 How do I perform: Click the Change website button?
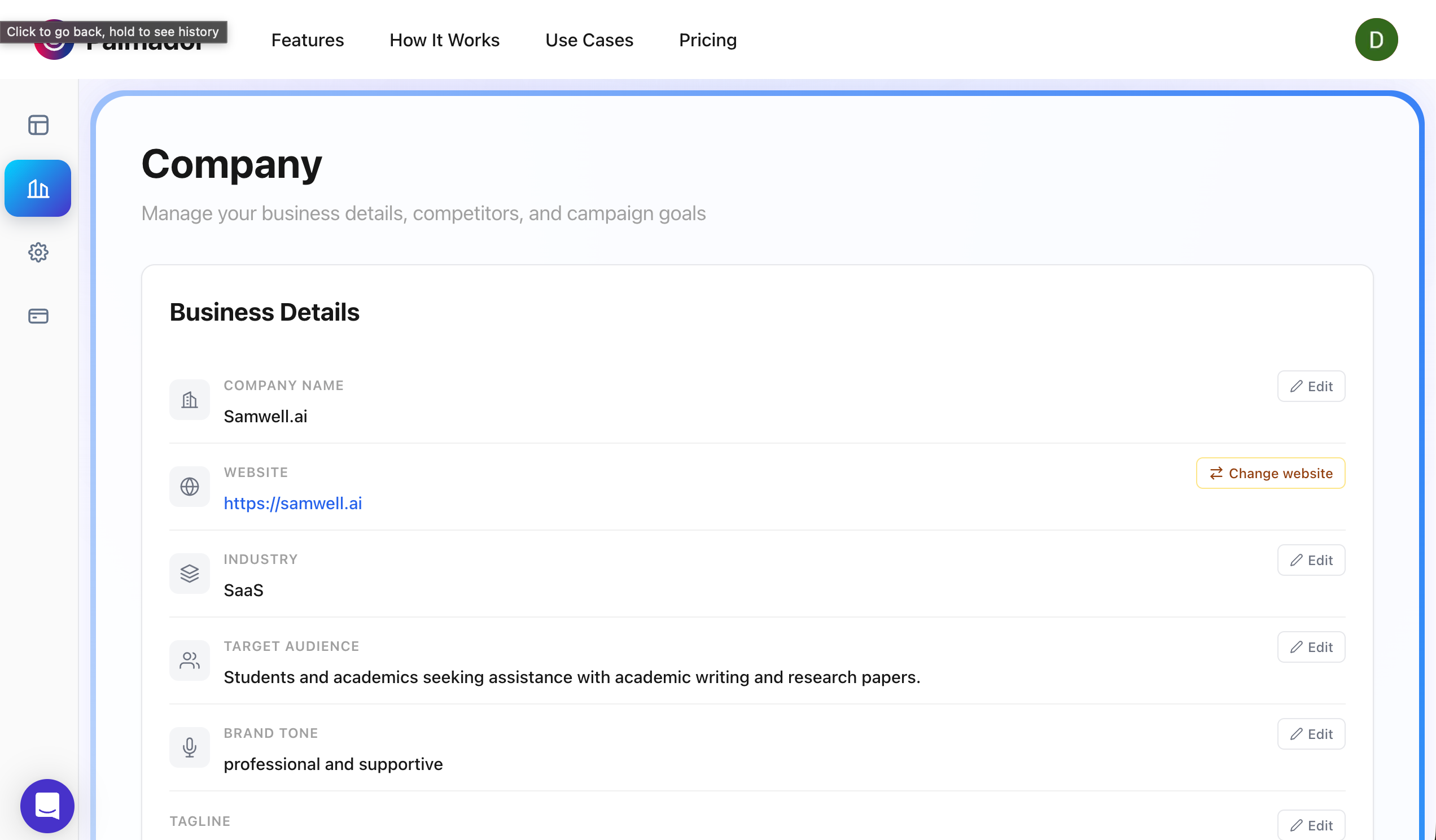click(1271, 473)
